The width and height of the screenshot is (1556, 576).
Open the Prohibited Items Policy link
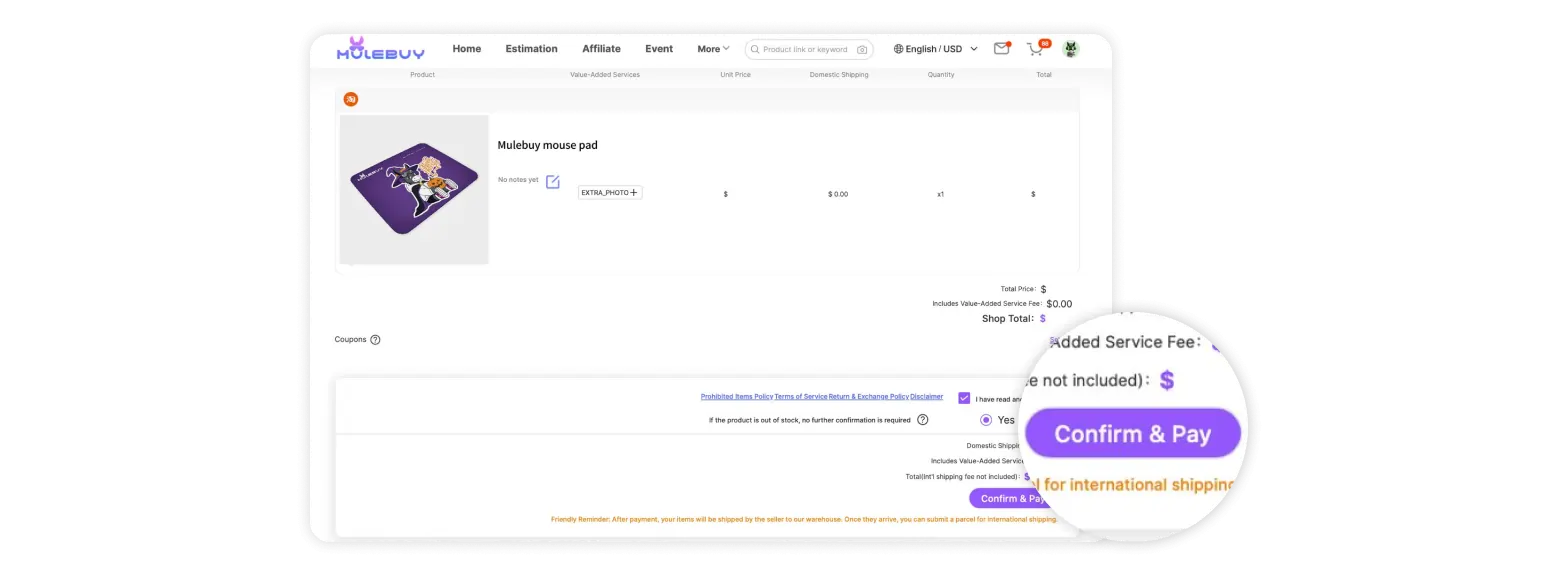[x=737, y=396]
